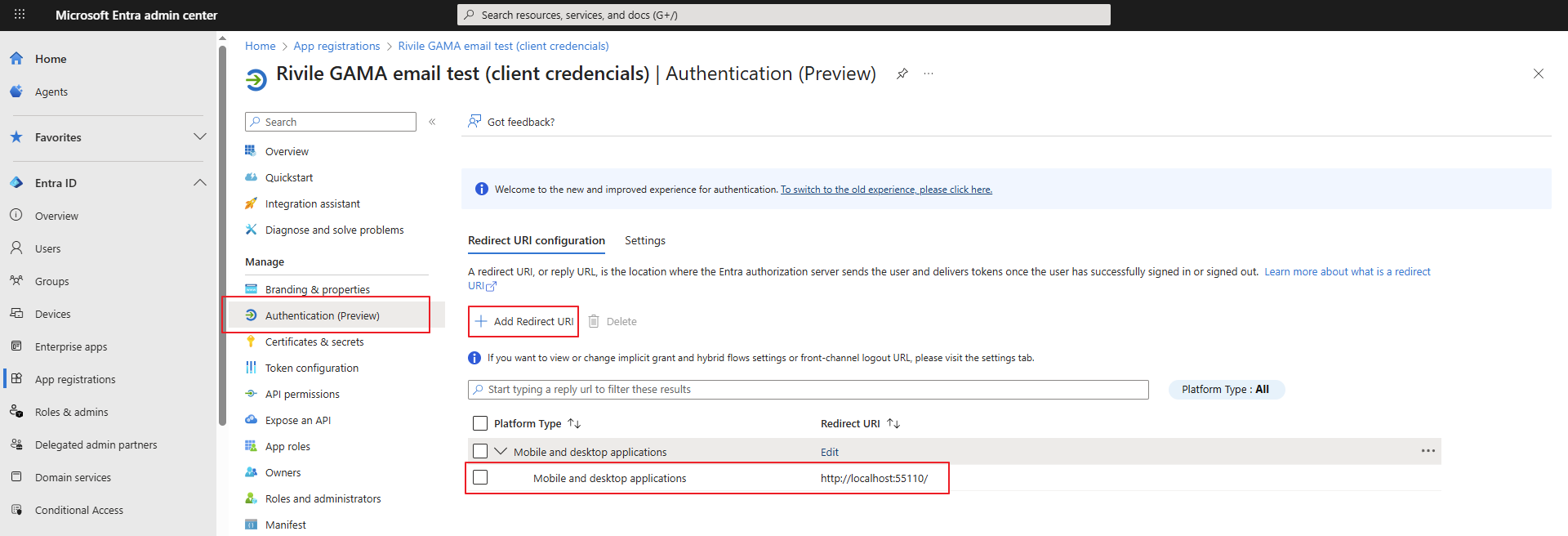1568x536 pixels.
Task: Click the Expose an API cloud icon
Action: point(252,420)
